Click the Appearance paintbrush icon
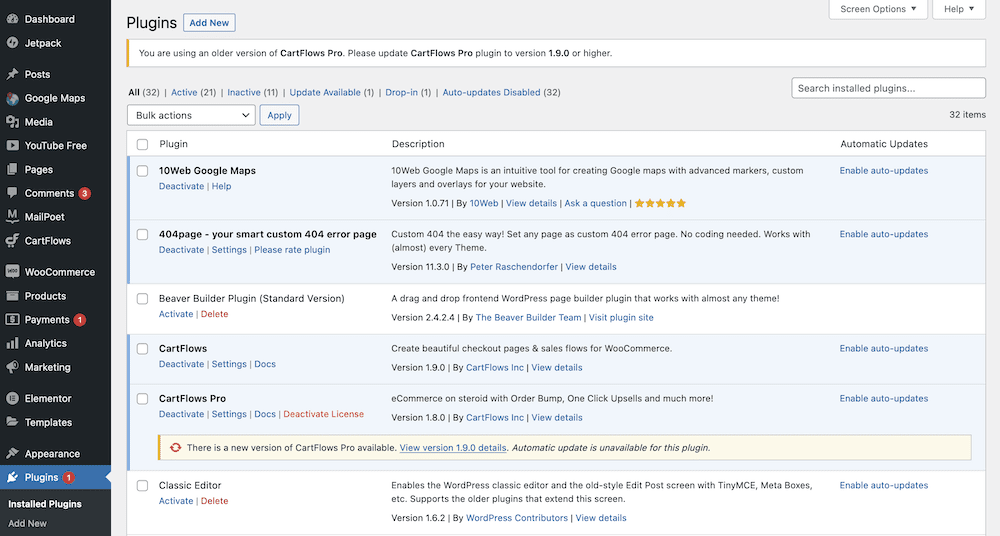Viewport: 1000px width, 536px height. pyautogui.click(x=12, y=453)
